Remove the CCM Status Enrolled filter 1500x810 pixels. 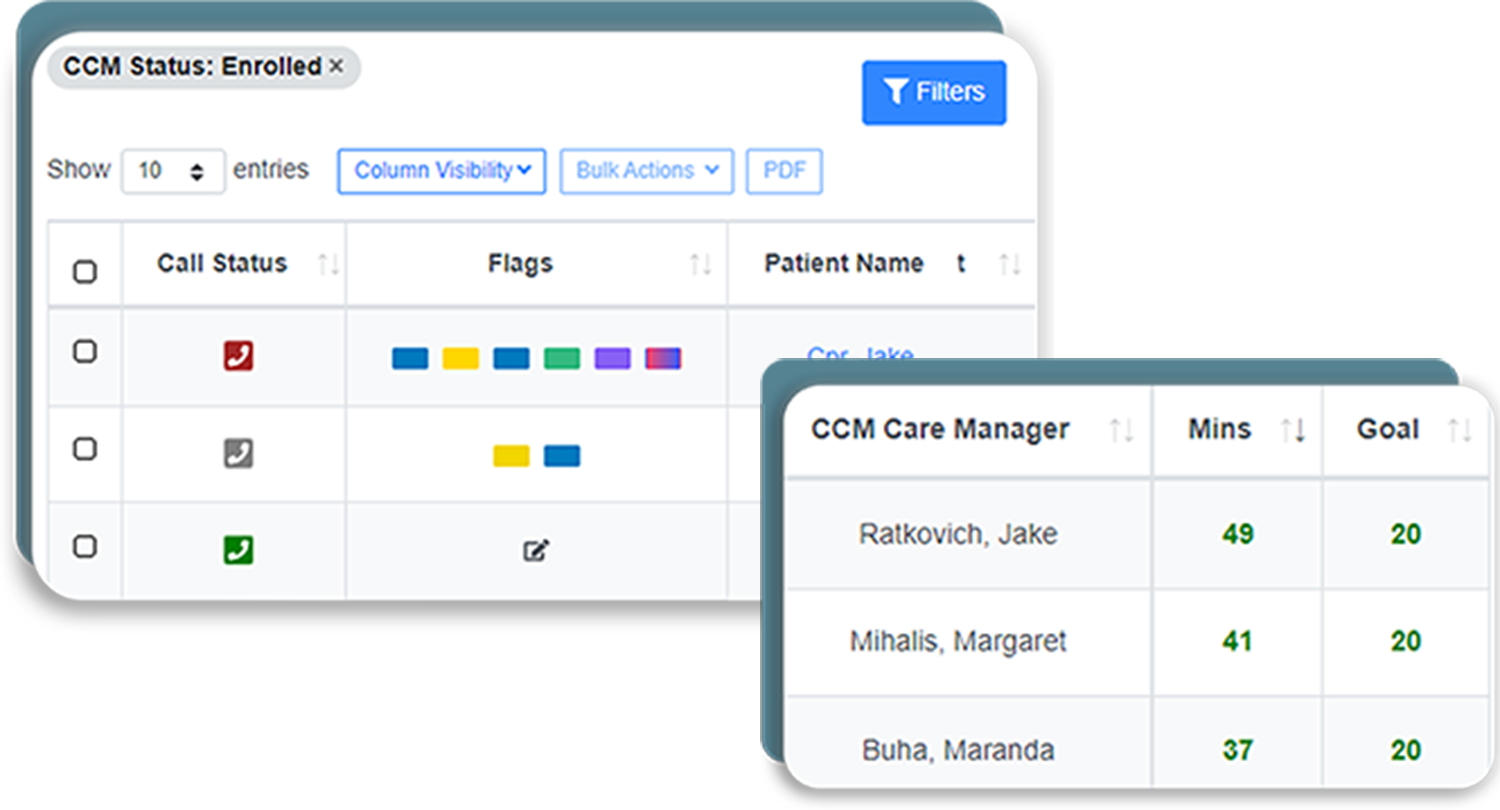pyautogui.click(x=336, y=67)
